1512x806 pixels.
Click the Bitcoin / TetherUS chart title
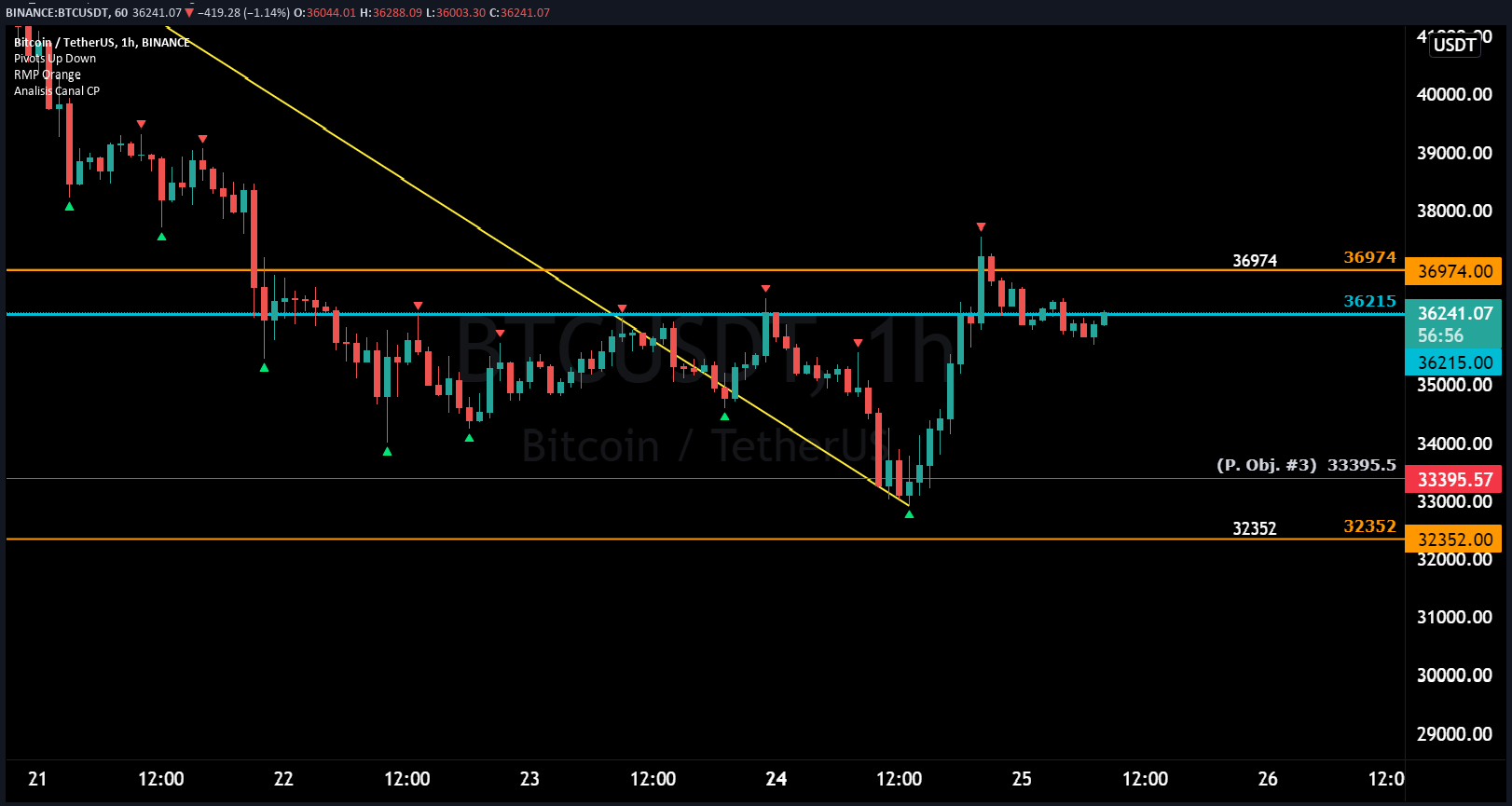coord(102,43)
